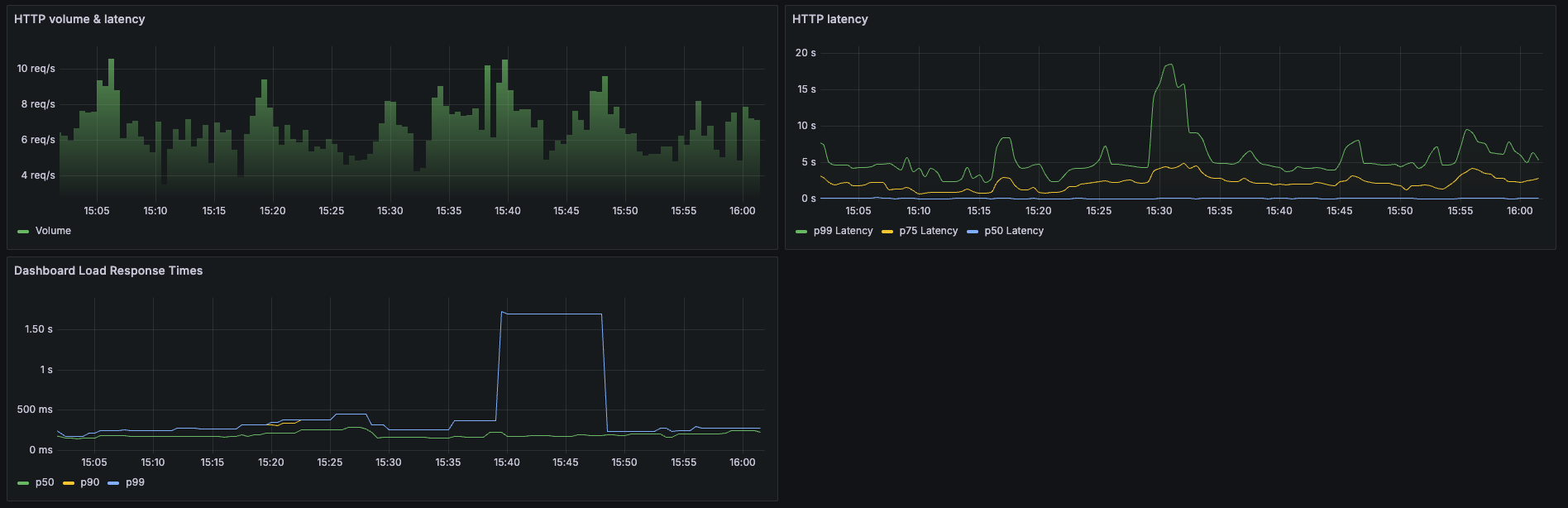Toggle the p50 Latency legend label
Viewport: 1568px width, 508px height.
coord(1013,231)
